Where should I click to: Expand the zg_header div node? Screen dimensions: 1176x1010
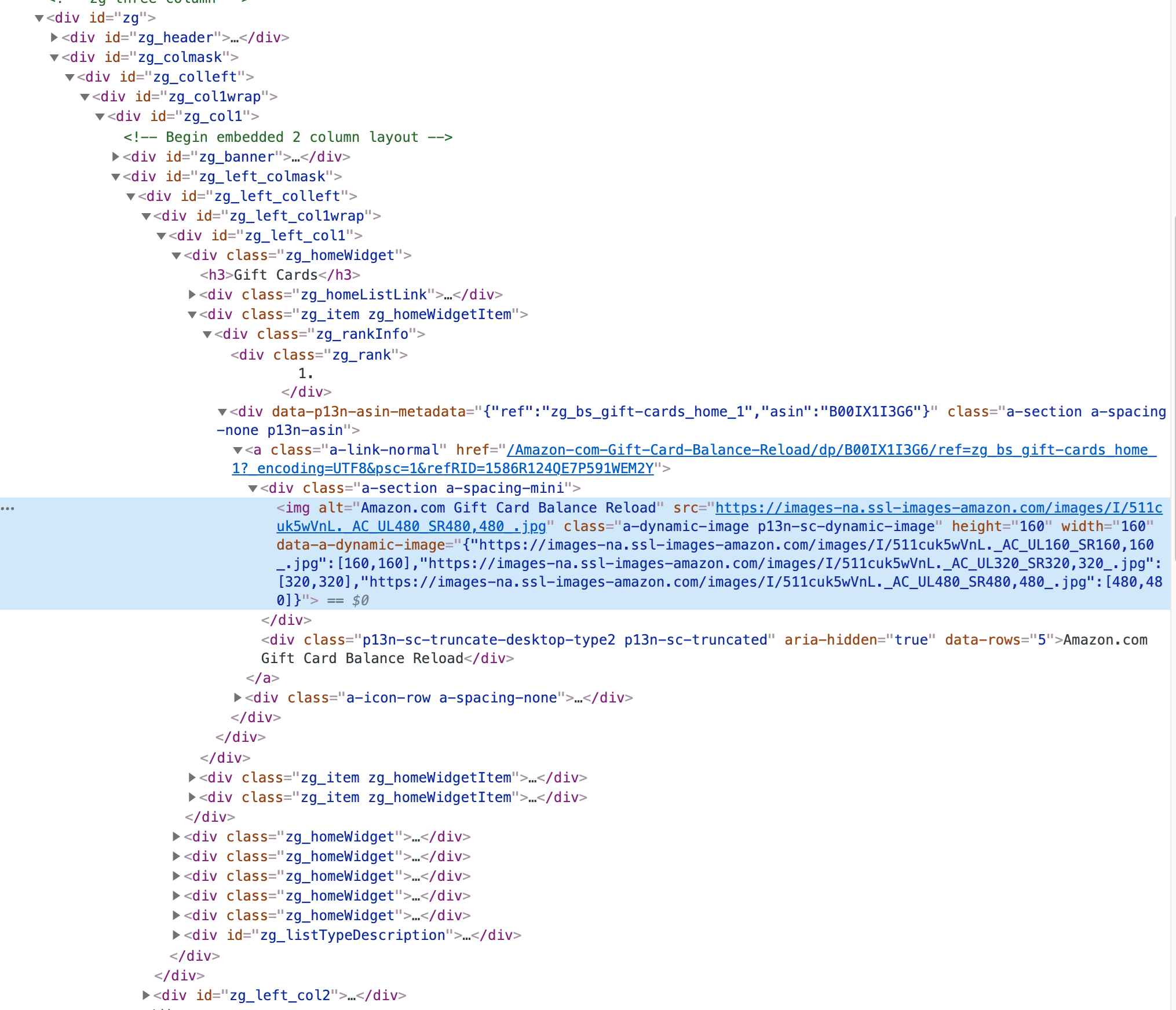pos(54,38)
